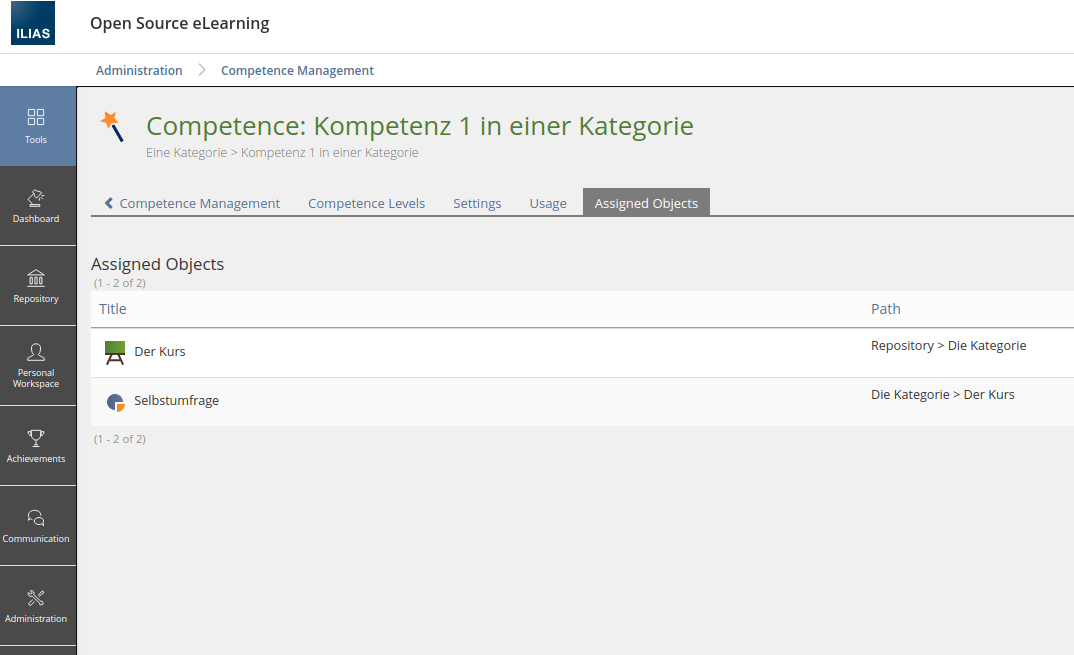The image size is (1074, 655).
Task: Click the Path column header
Action: coord(885,309)
